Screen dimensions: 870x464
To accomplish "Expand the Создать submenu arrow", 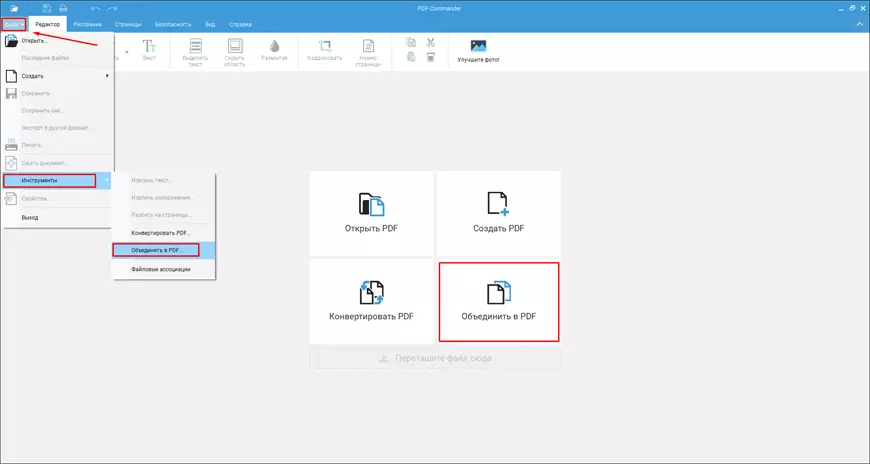I will point(108,75).
